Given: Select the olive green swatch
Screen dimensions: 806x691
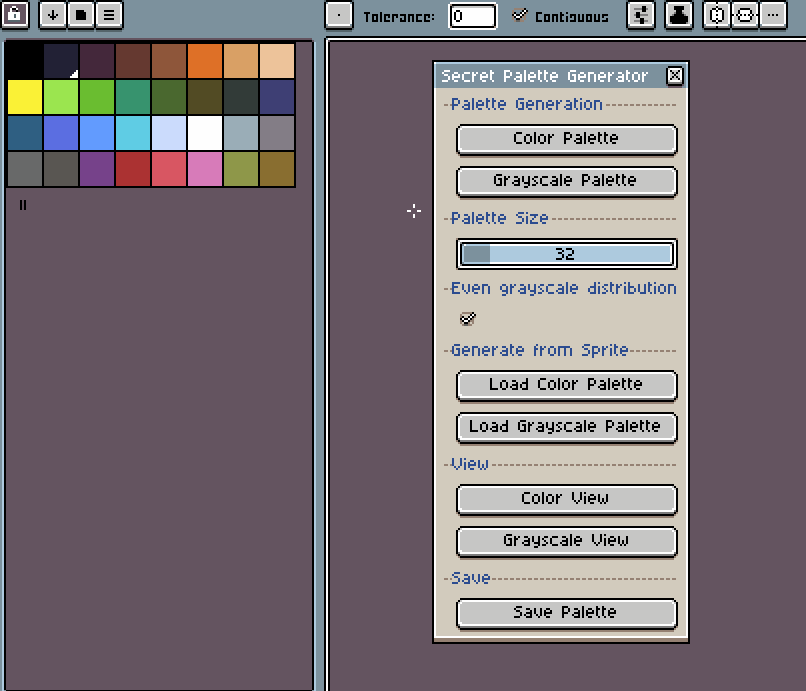Looking at the screenshot, I should [x=241, y=169].
